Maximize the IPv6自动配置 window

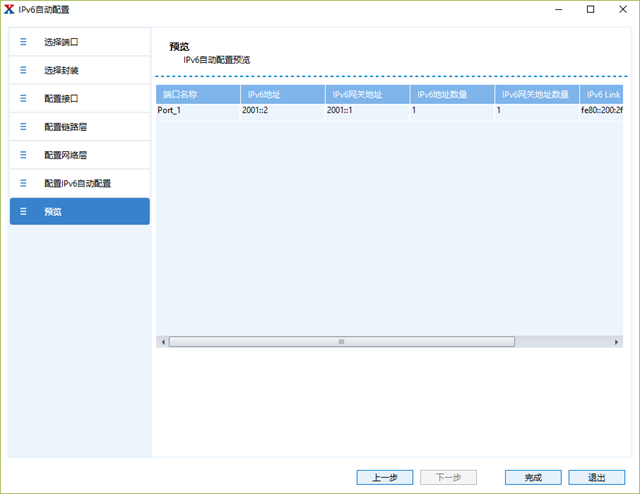pos(591,9)
